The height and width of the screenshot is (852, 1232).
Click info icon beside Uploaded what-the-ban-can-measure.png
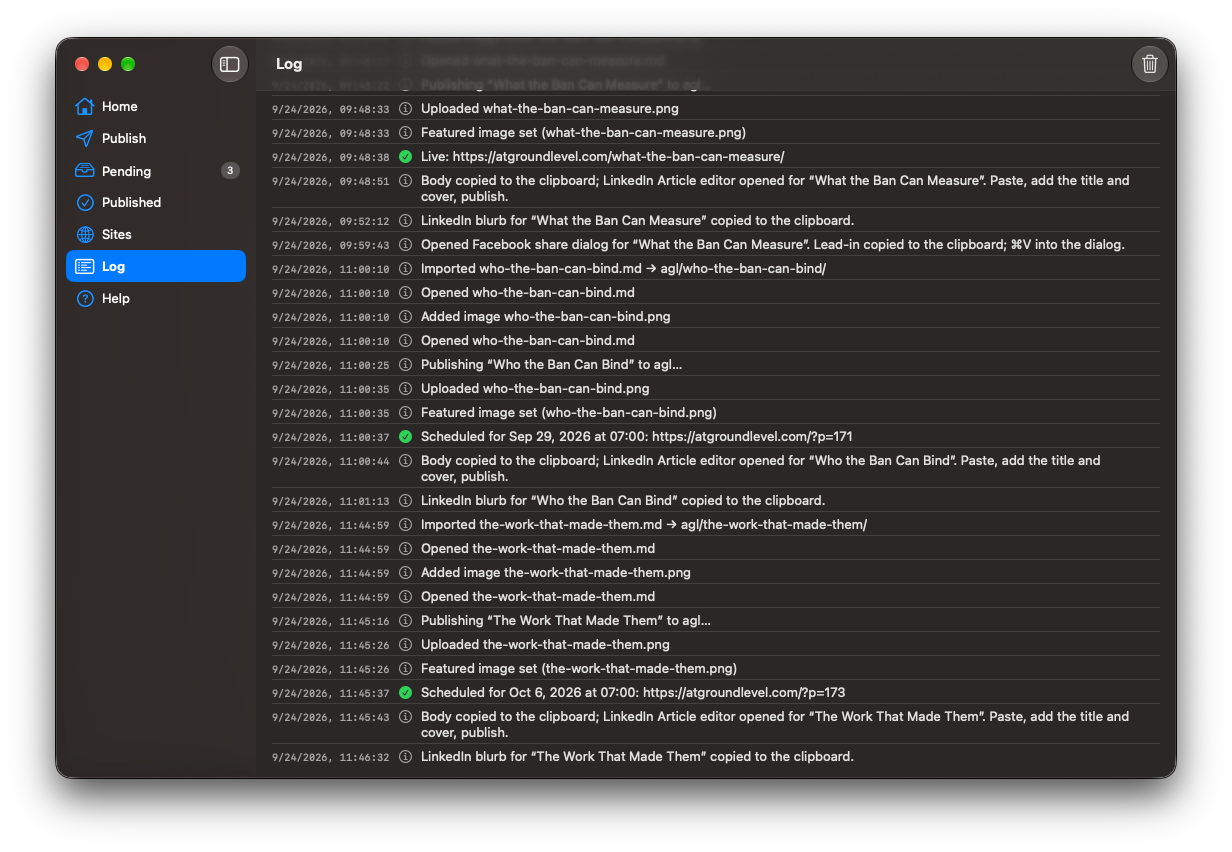tap(405, 108)
